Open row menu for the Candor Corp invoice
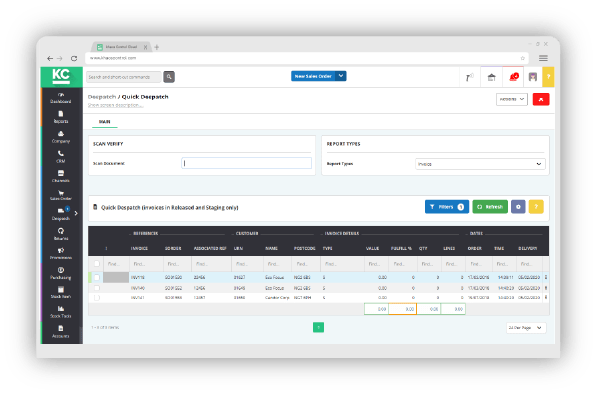The width and height of the screenshot is (597, 394). (546, 298)
